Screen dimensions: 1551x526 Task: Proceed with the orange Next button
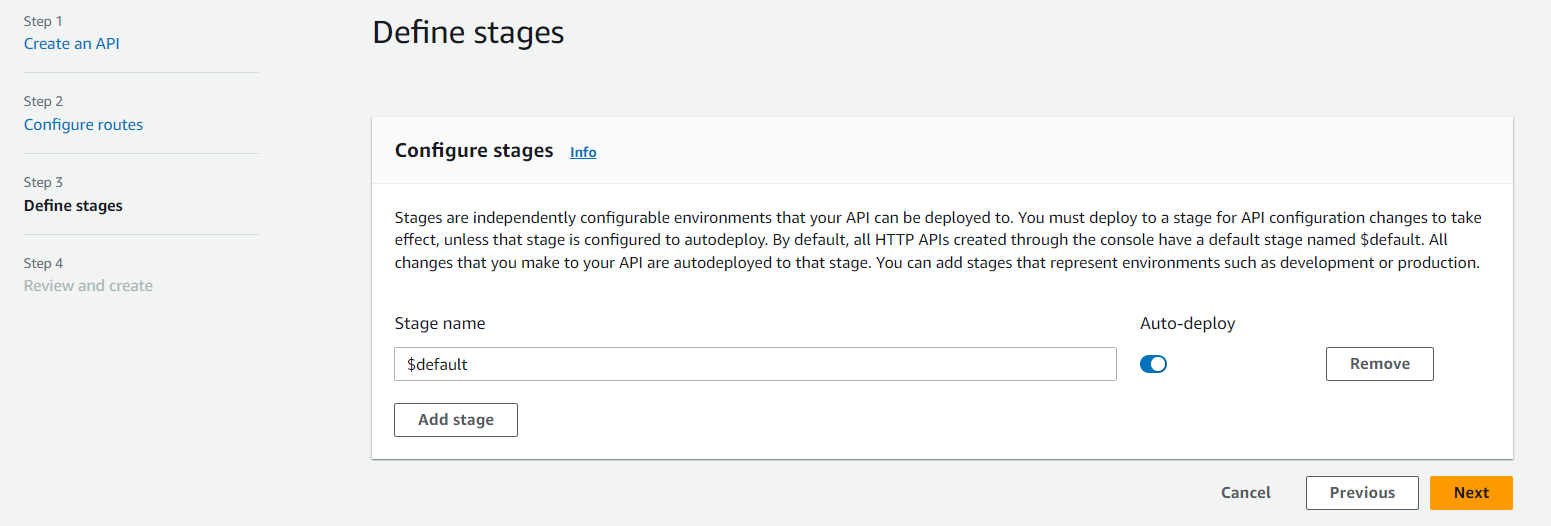(1471, 493)
